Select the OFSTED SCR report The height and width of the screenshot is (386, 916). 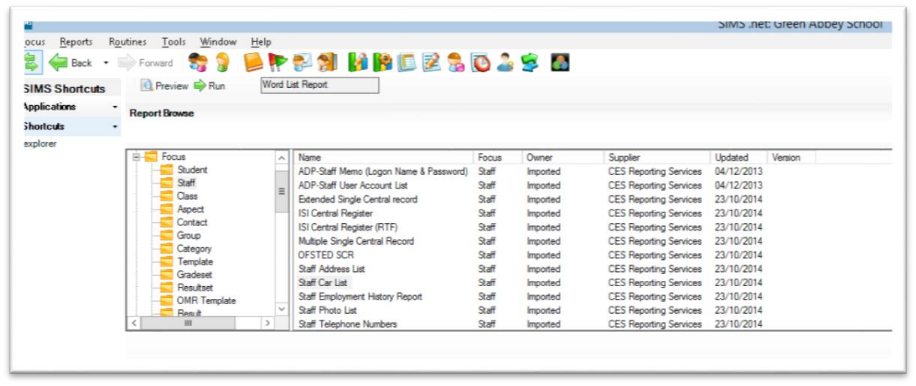tap(326, 255)
